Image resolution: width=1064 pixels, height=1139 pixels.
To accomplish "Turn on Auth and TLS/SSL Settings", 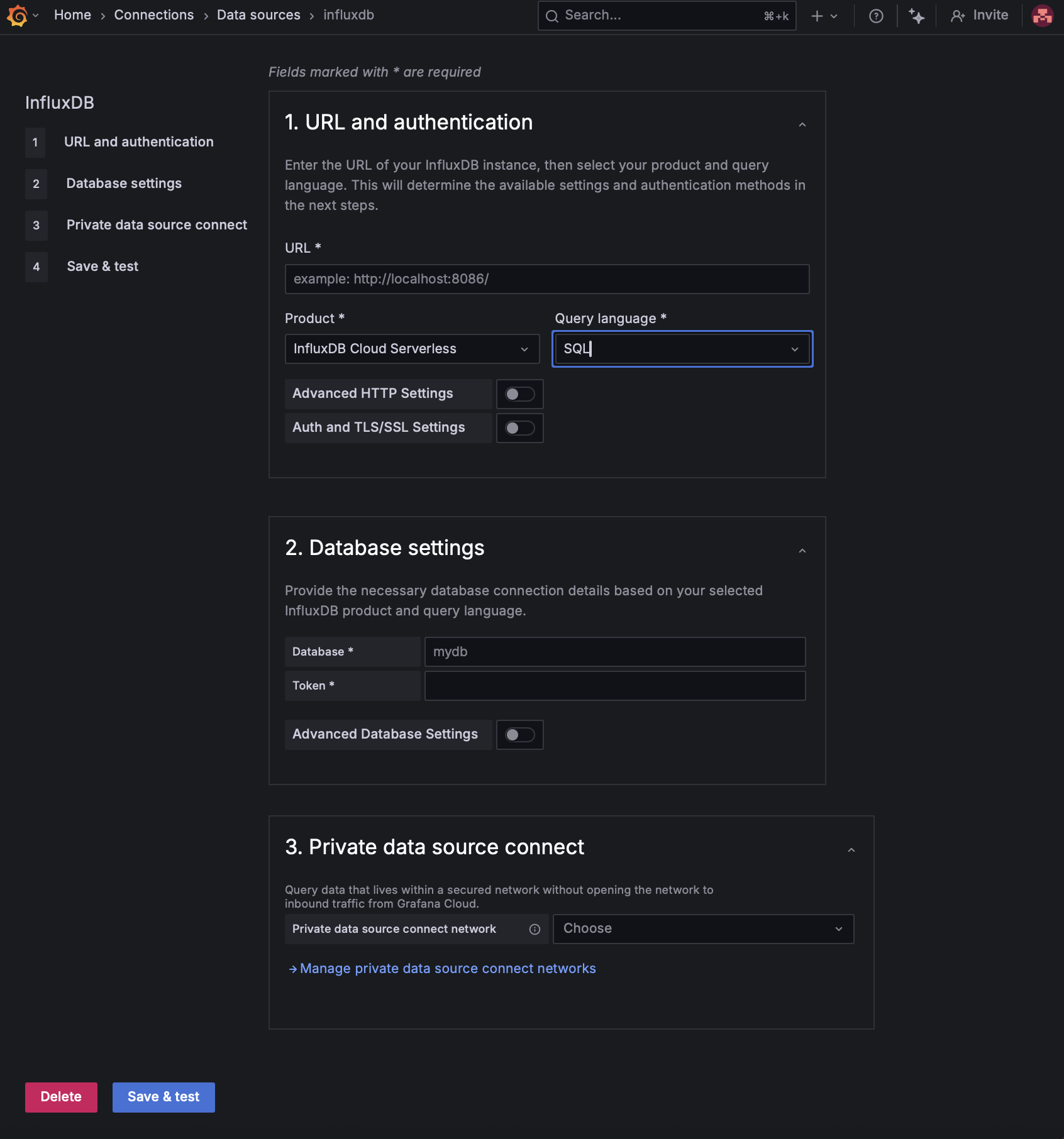I will click(x=520, y=428).
